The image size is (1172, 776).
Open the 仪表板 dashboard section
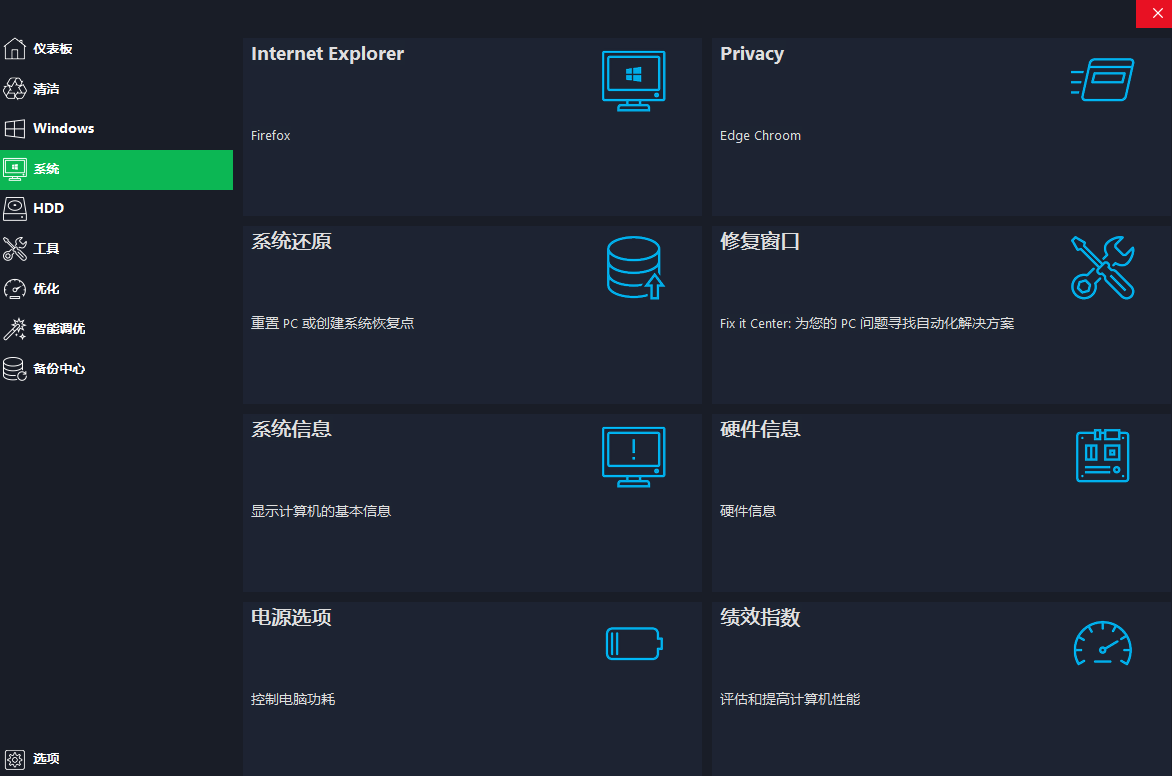pyautogui.click(x=52, y=49)
